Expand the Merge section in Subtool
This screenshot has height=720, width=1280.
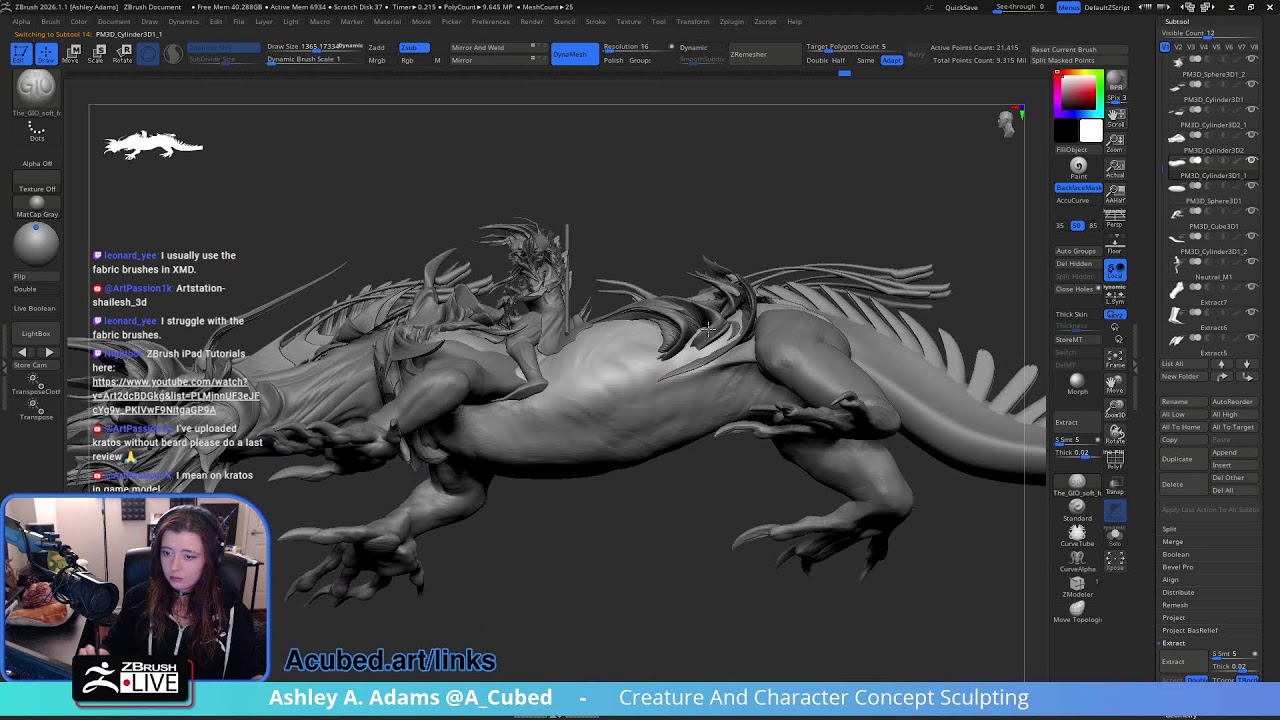(x=1172, y=542)
